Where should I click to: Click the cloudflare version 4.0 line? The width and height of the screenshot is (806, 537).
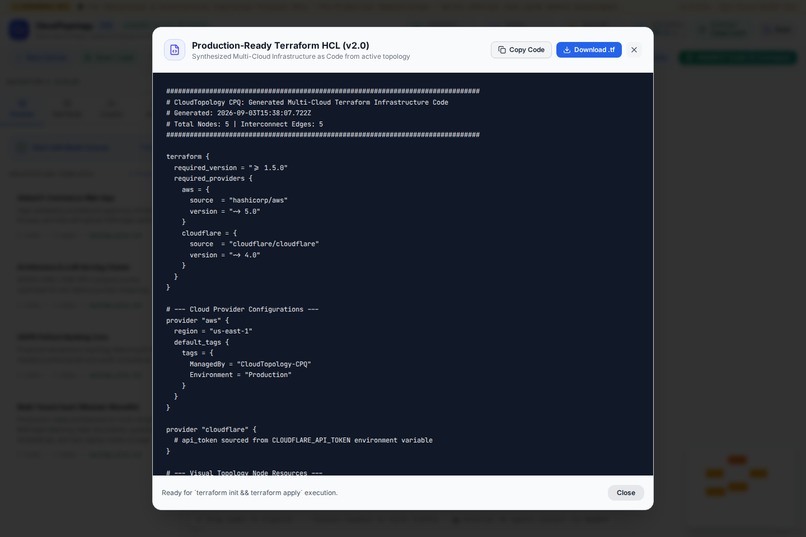225,255
